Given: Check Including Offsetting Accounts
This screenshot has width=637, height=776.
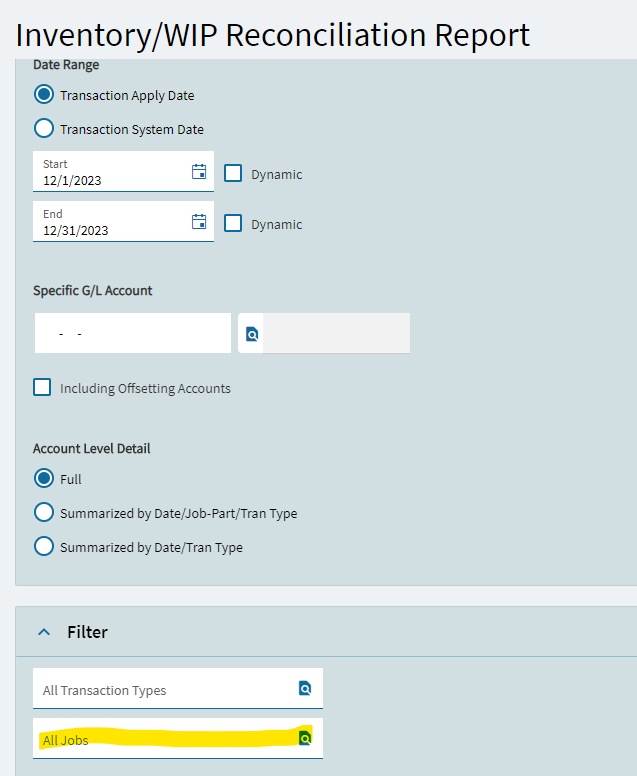Looking at the screenshot, I should click(x=42, y=387).
